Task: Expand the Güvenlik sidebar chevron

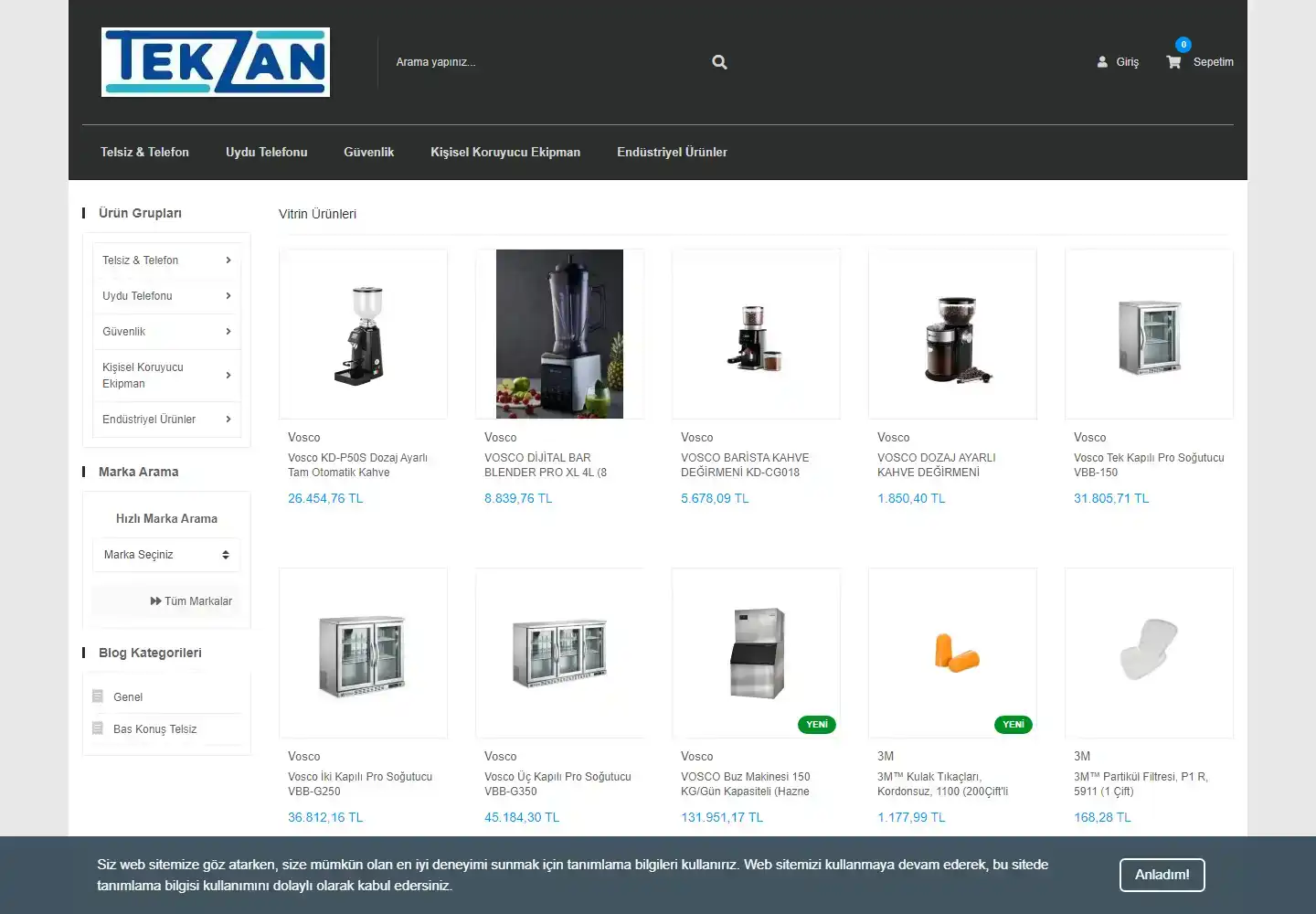Action: [x=228, y=332]
